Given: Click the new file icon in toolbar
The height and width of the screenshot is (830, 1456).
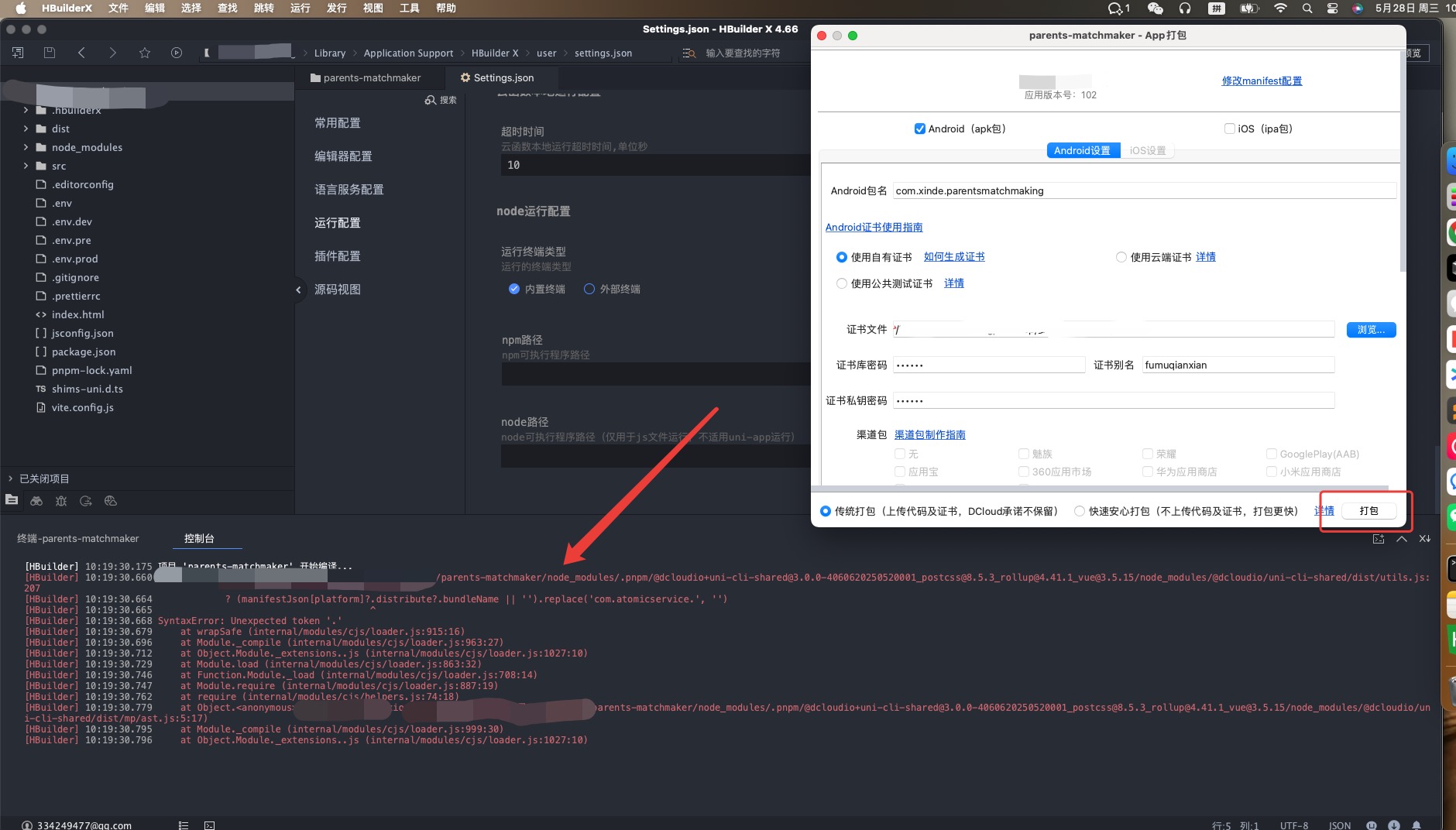Looking at the screenshot, I should click(18, 53).
